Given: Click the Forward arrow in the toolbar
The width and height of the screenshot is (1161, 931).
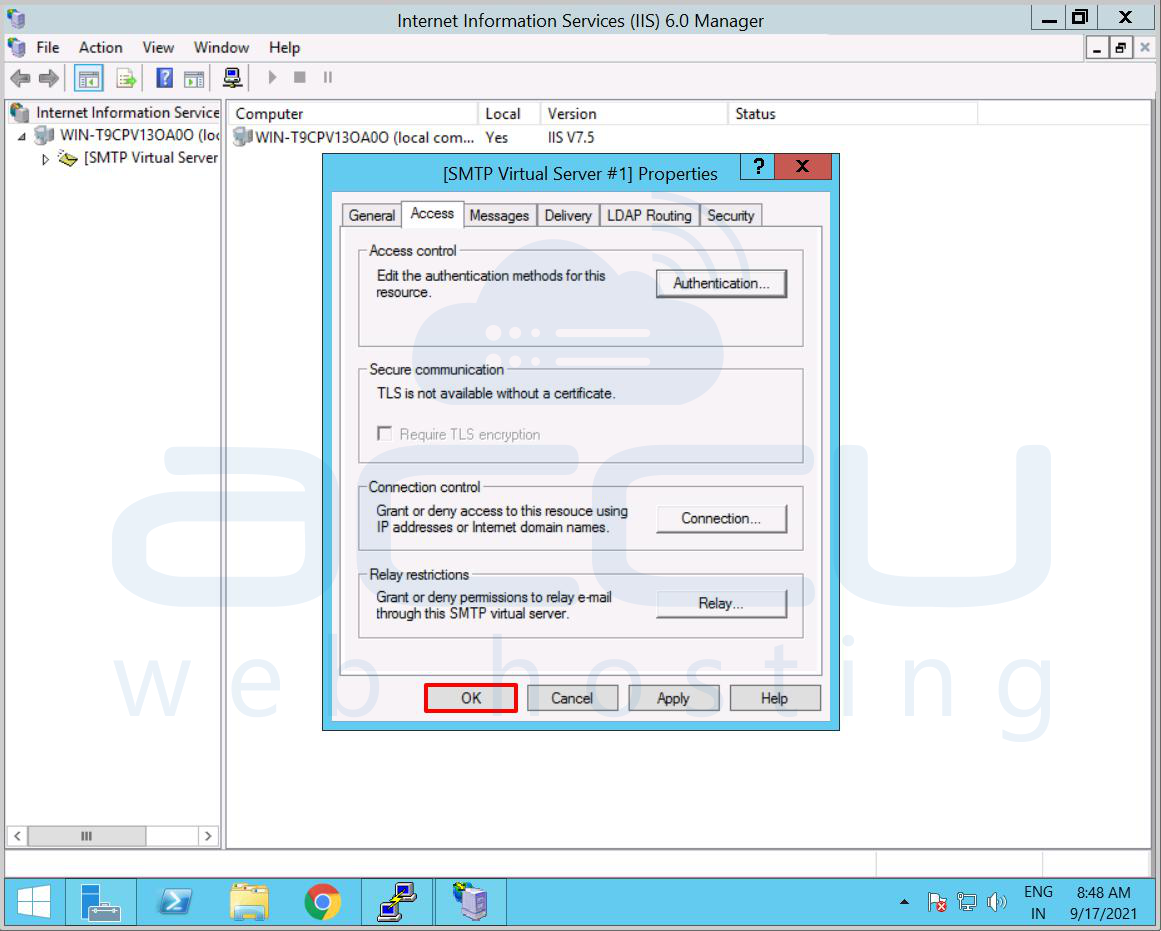Looking at the screenshot, I should [48, 78].
